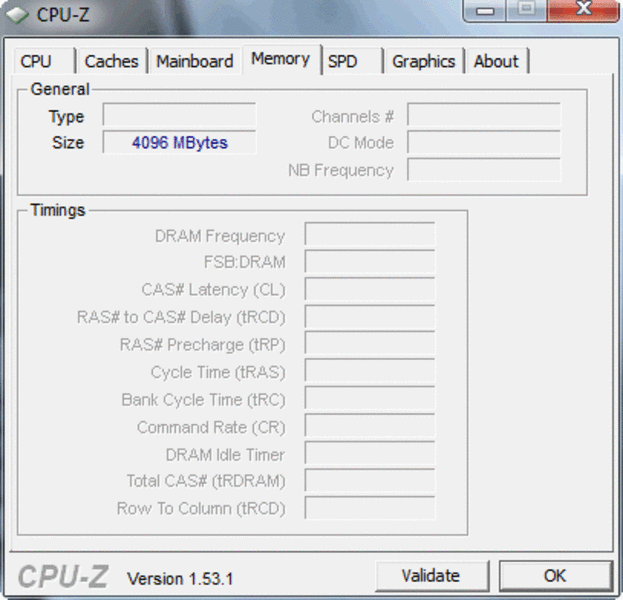The image size is (623, 600).
Task: Click the RAS# Precharge (tRP) field
Action: pyautogui.click(x=370, y=343)
